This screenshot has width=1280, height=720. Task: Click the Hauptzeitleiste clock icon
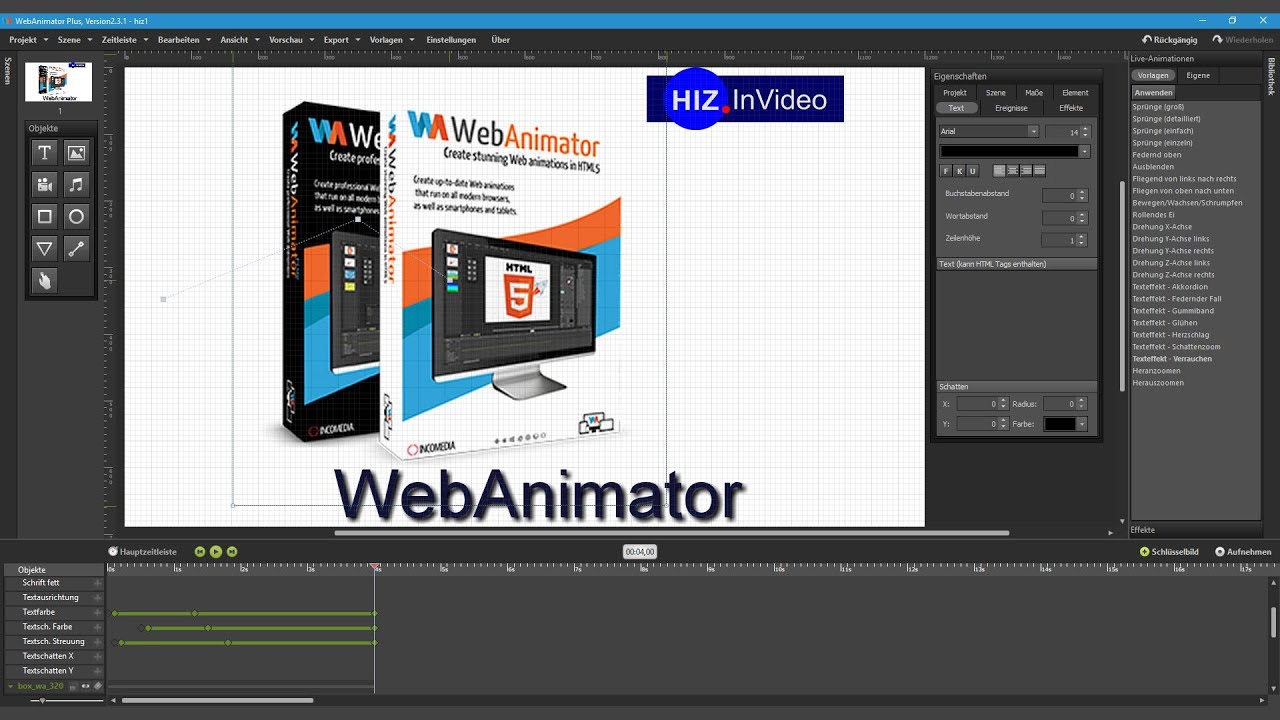tap(113, 551)
